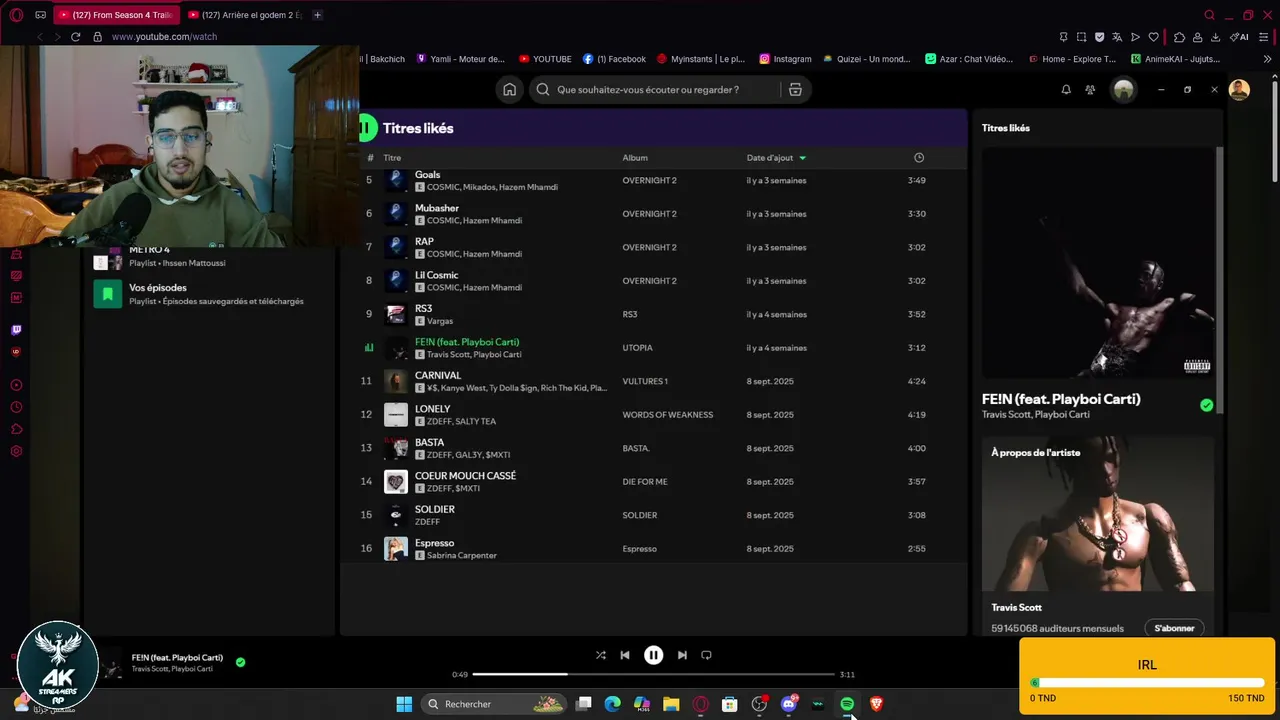The width and height of the screenshot is (1280, 720).
Task: Select the song LONELY
Action: coord(433,409)
